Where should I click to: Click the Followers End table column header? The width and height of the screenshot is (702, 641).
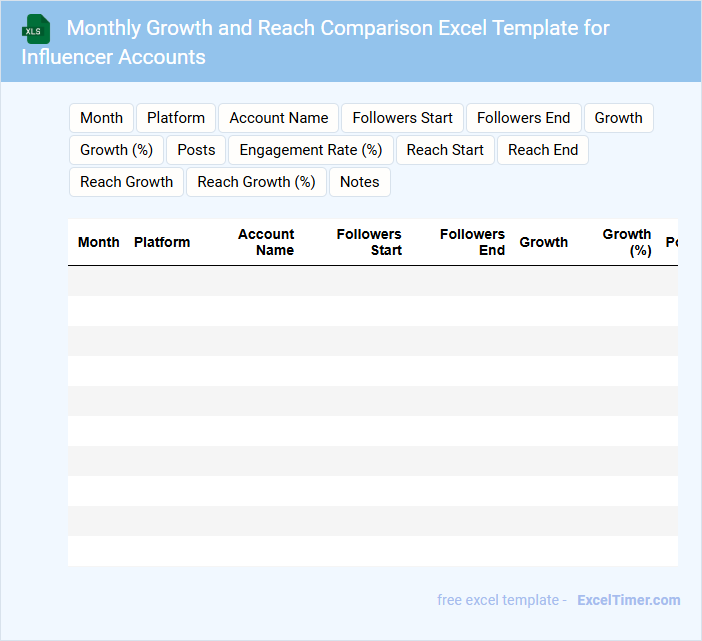pyautogui.click(x=472, y=242)
